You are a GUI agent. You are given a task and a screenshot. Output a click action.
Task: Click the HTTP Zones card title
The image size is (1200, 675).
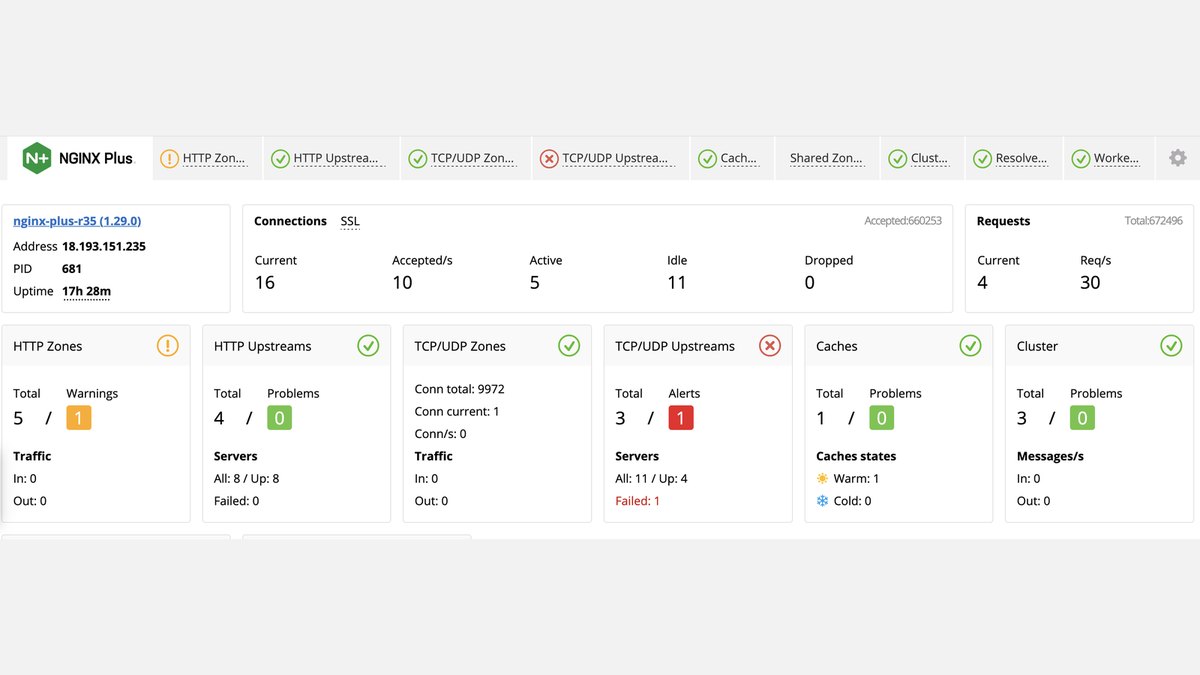coord(48,346)
